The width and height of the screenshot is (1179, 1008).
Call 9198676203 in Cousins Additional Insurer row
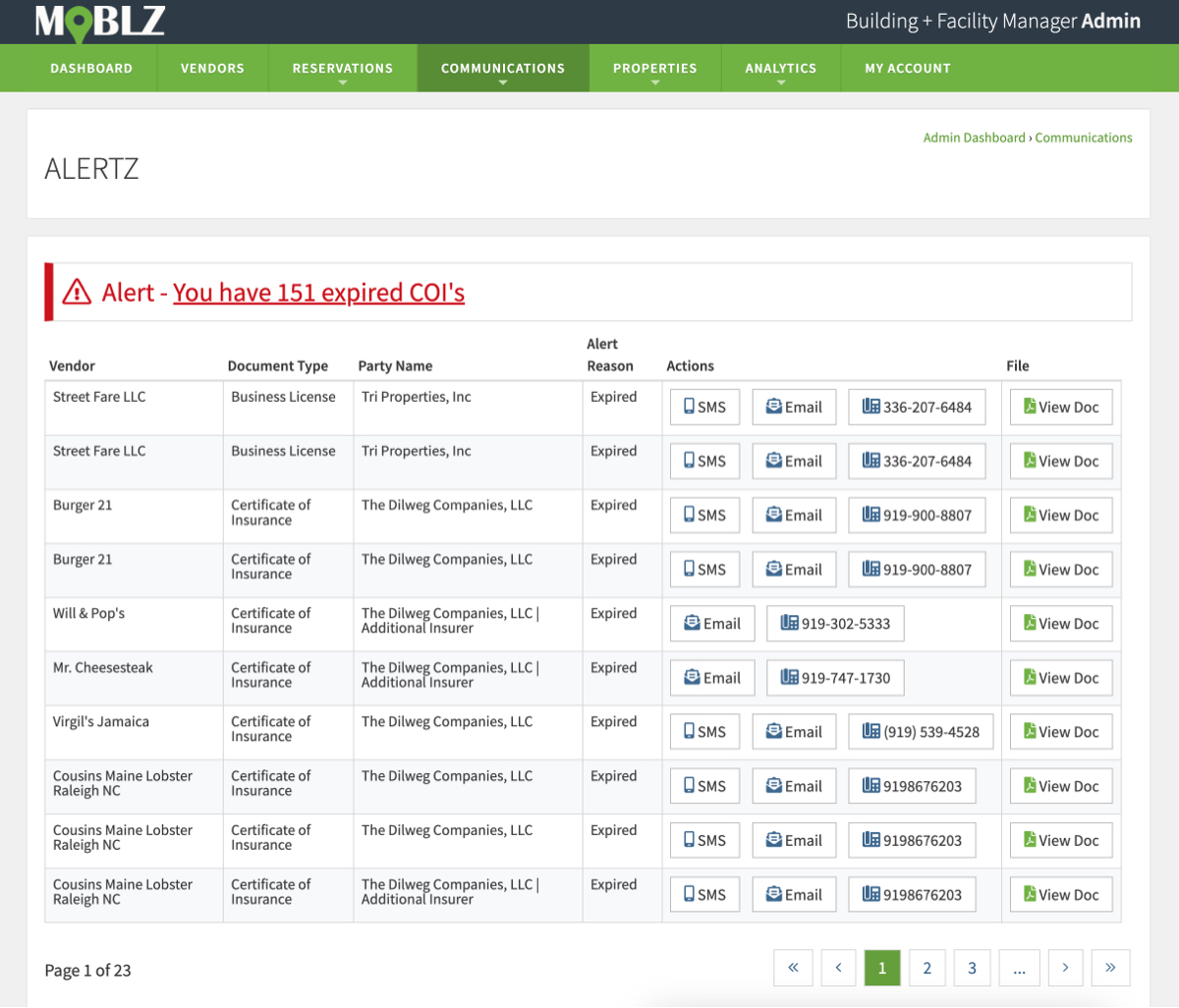click(x=912, y=895)
